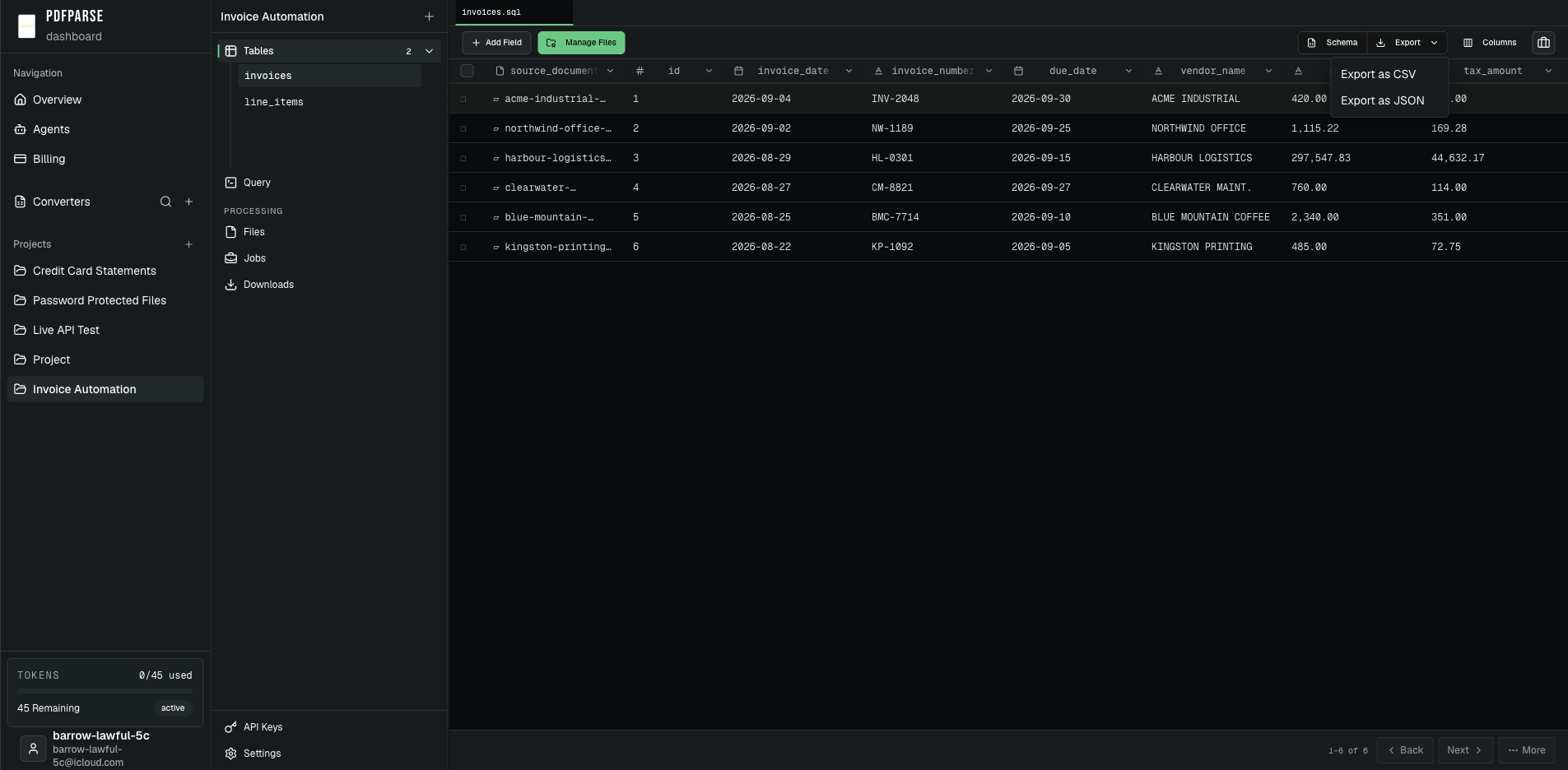Open invoice_date column dropdown arrow

849,71
